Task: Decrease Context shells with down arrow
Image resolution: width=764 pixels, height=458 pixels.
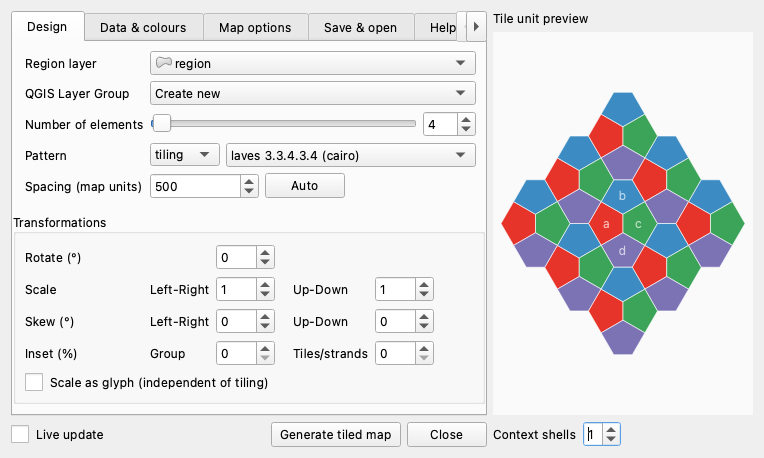Action: pos(611,439)
